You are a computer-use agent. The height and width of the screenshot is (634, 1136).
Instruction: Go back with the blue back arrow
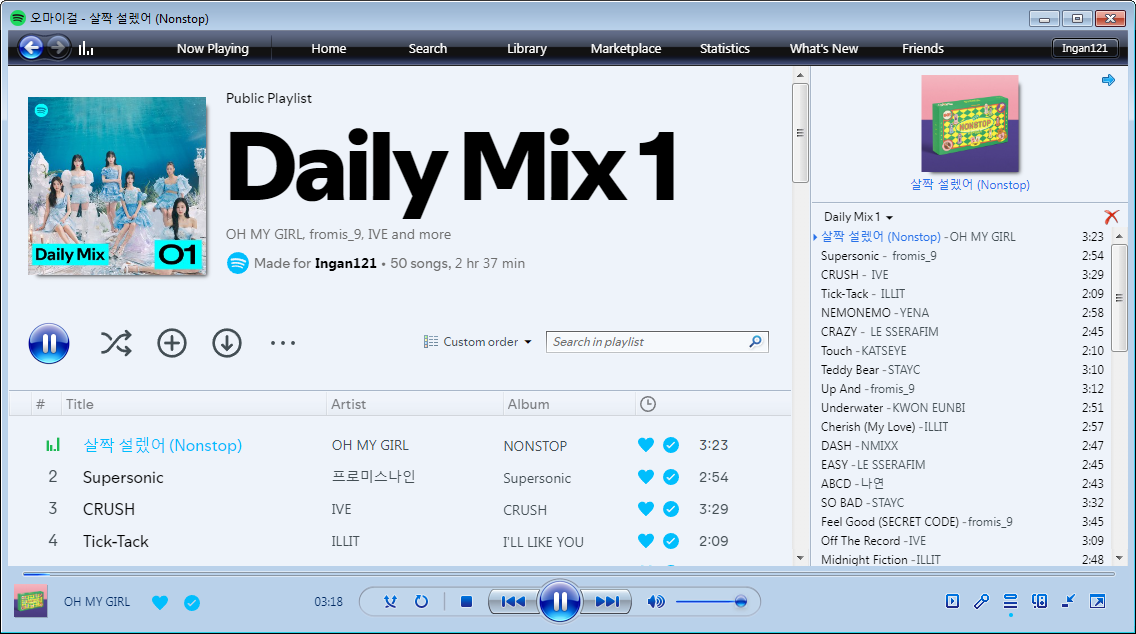click(x=30, y=48)
